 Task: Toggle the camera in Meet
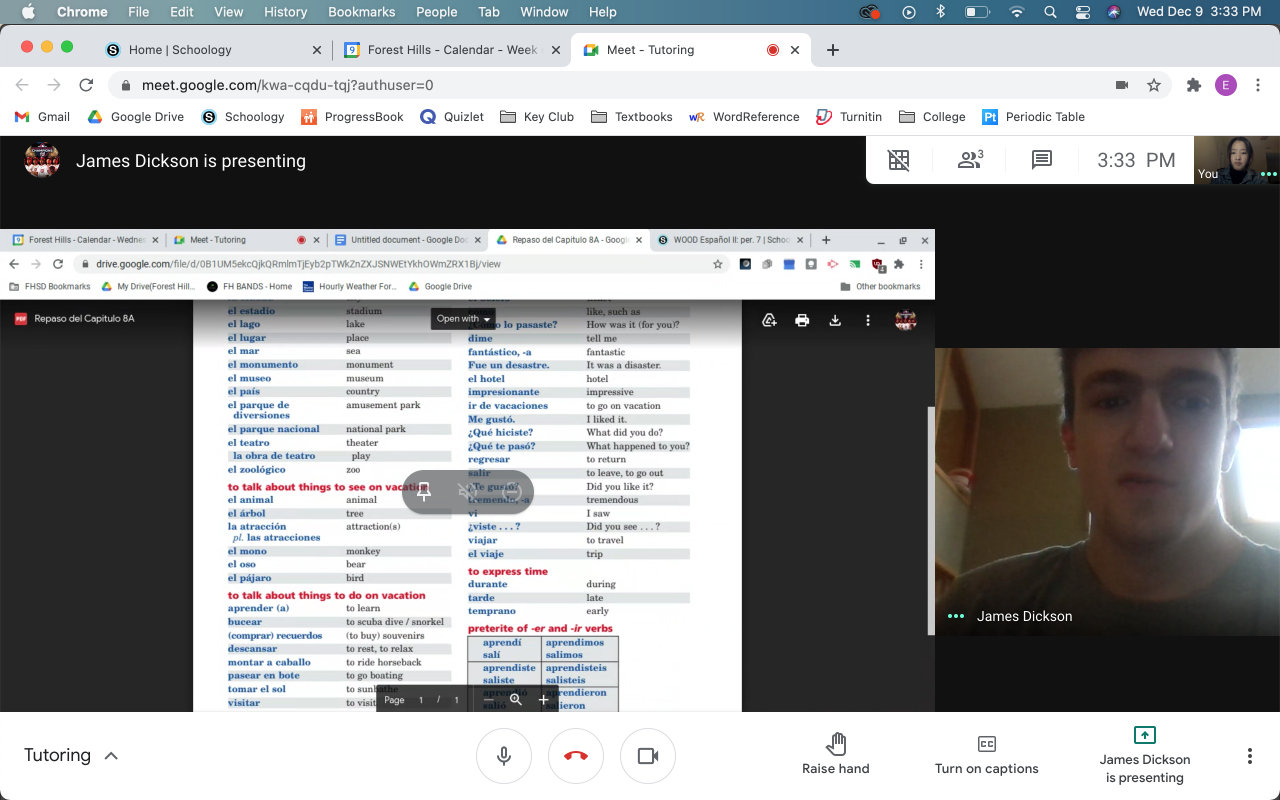coord(648,756)
